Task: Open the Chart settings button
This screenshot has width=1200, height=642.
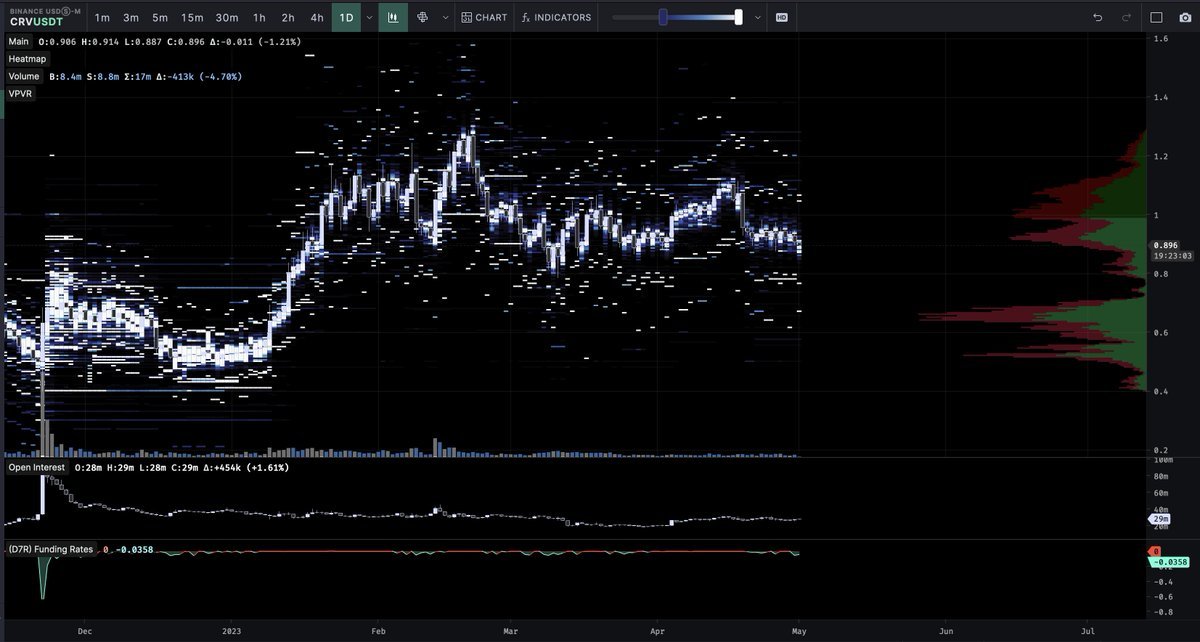Action: [x=484, y=17]
